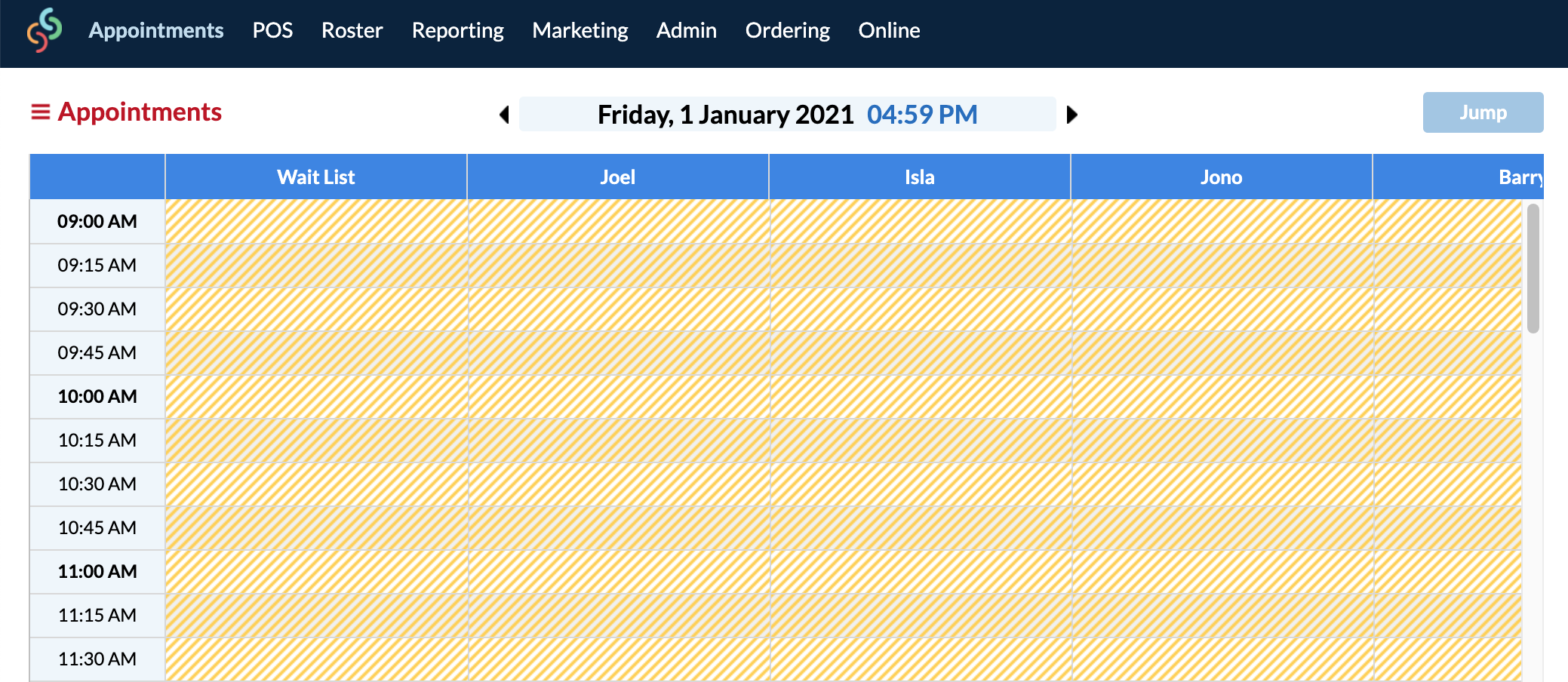
Task: Open the Appointments hamburger menu
Action: point(42,112)
